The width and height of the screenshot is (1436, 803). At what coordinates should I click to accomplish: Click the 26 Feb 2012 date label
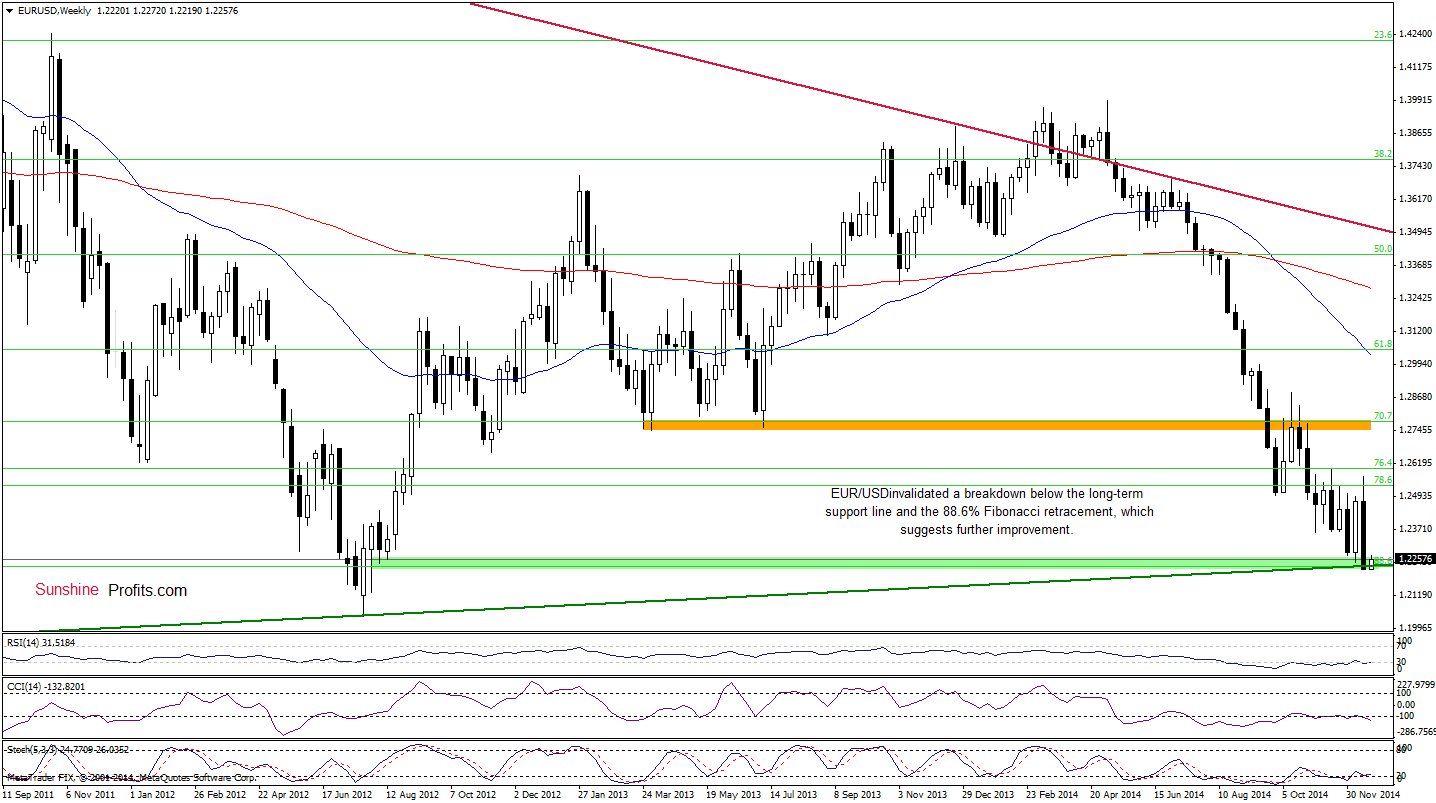click(220, 795)
